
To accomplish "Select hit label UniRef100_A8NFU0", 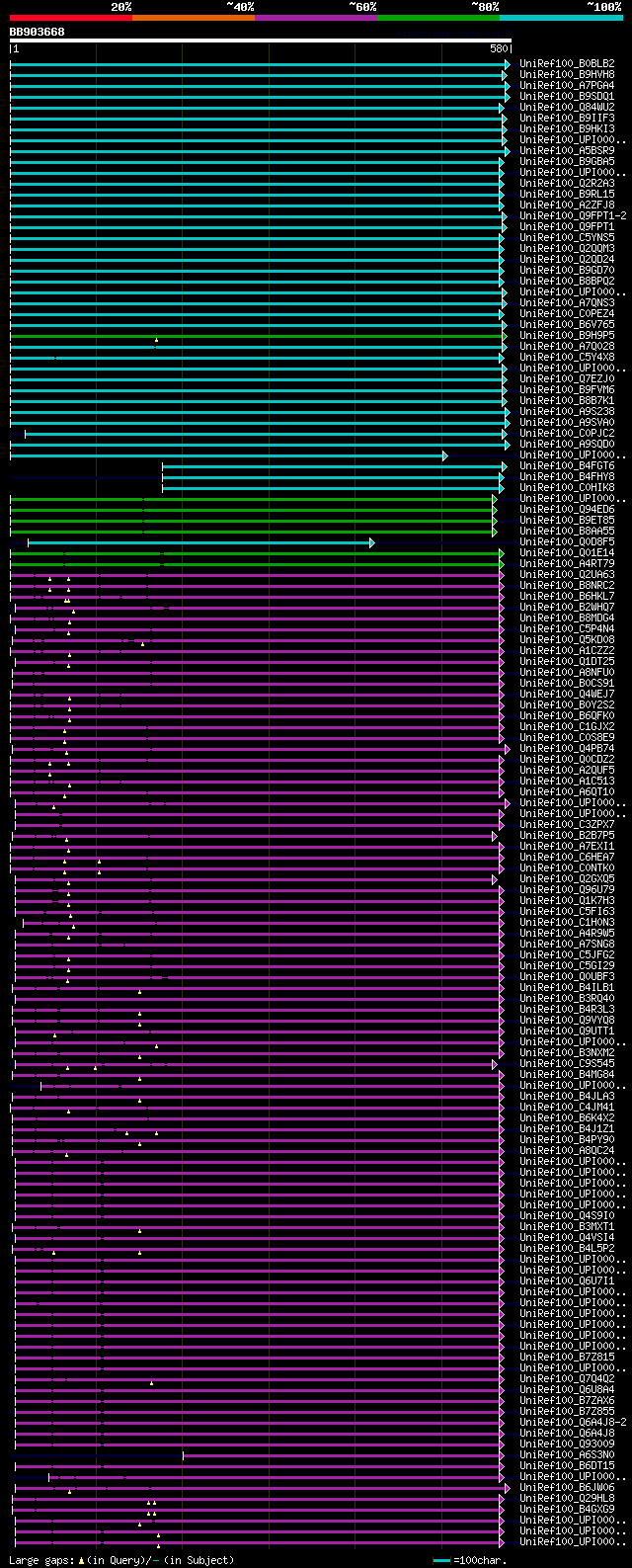I will (x=567, y=672).
